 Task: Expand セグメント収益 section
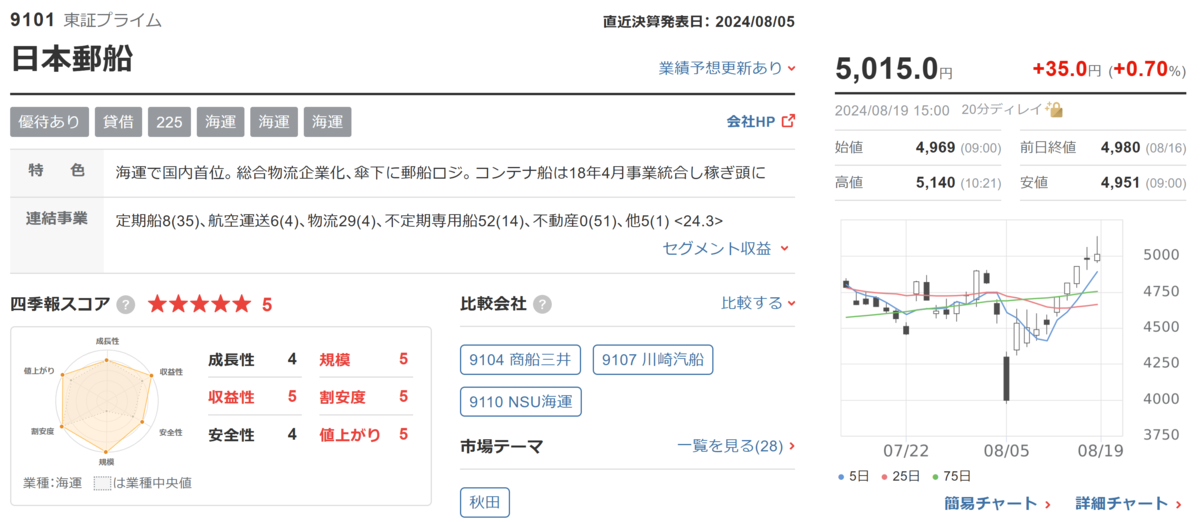727,248
